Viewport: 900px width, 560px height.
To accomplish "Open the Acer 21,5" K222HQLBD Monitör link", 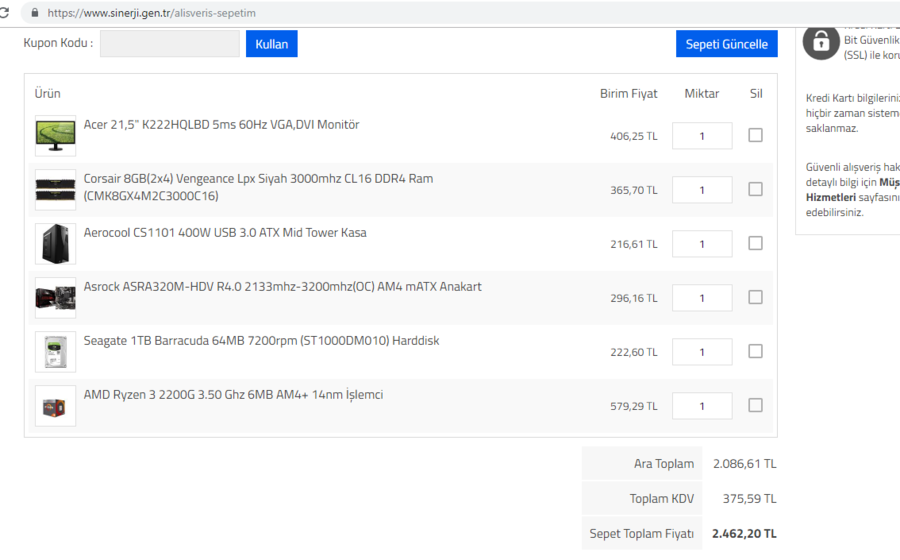I will [222, 125].
